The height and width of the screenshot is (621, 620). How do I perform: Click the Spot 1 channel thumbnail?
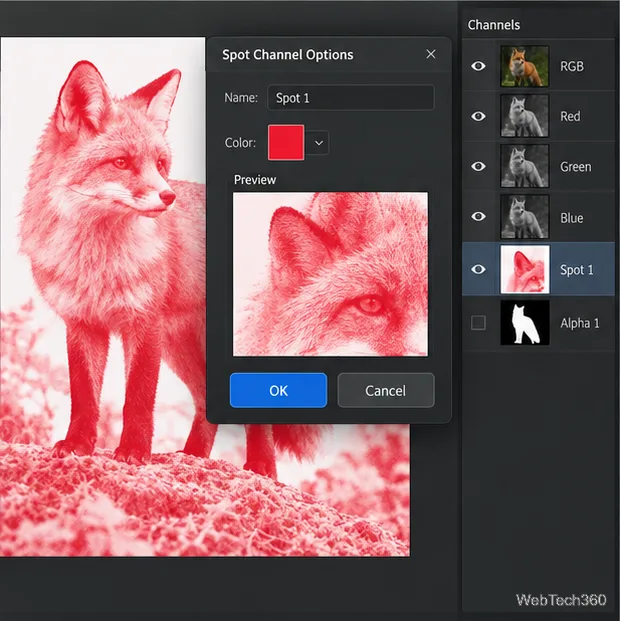525,270
